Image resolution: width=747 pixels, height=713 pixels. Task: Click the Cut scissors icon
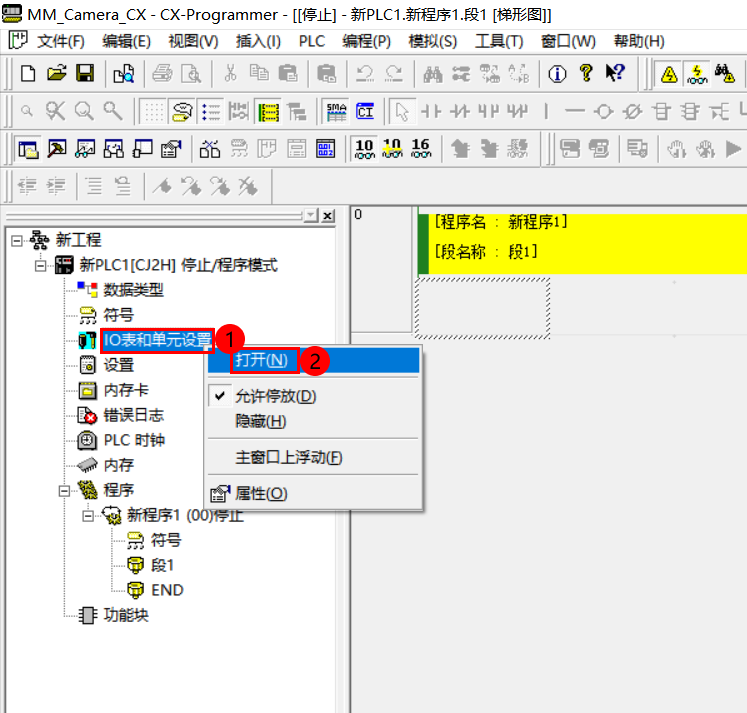pyautogui.click(x=231, y=73)
